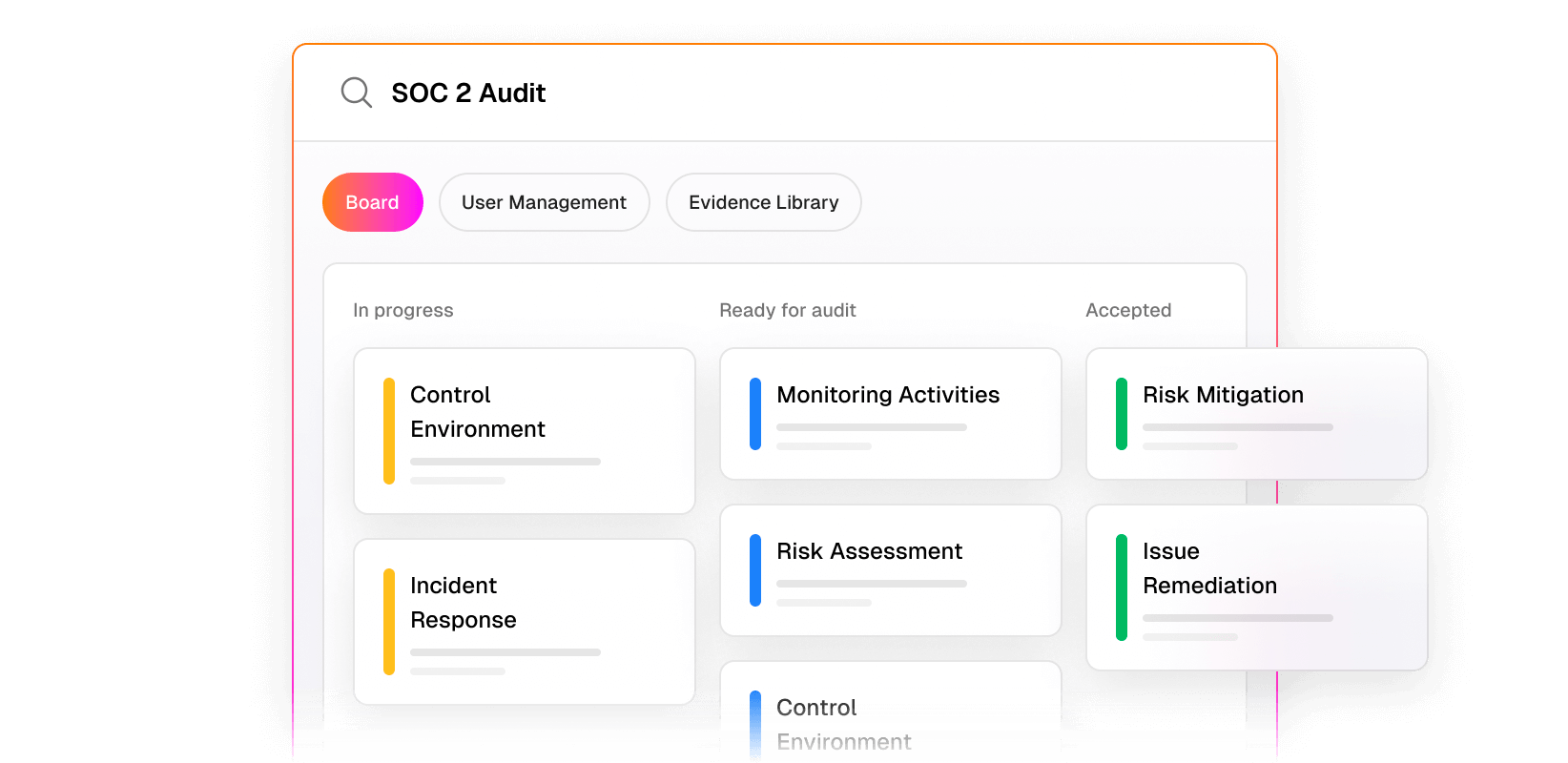Click the SOC 2 Audit search field
This screenshot has height=763, width=1568.
point(784,93)
